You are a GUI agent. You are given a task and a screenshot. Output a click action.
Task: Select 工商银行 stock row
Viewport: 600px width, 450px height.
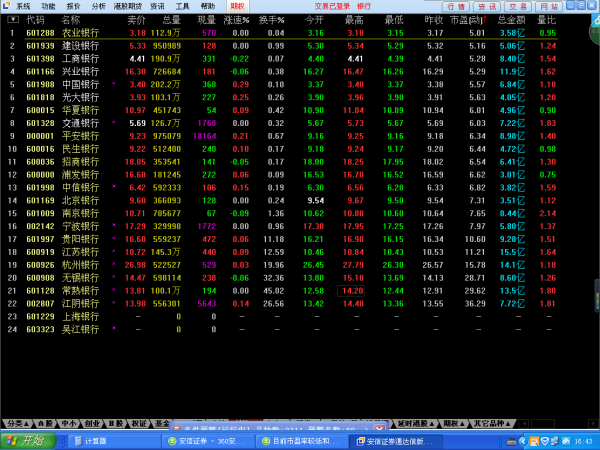pos(279,59)
